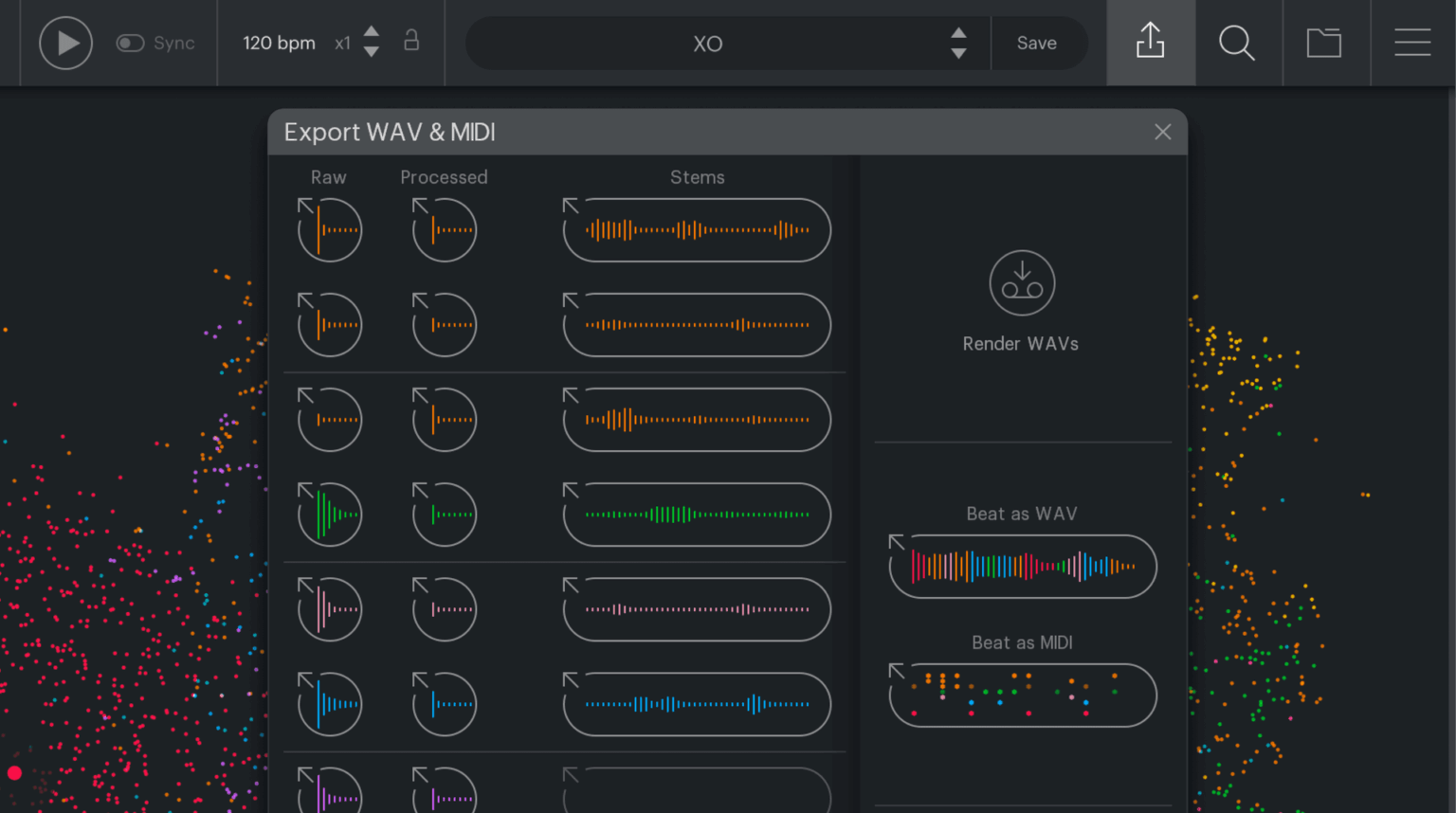Click the Render WAVs tape icon

click(x=1022, y=282)
